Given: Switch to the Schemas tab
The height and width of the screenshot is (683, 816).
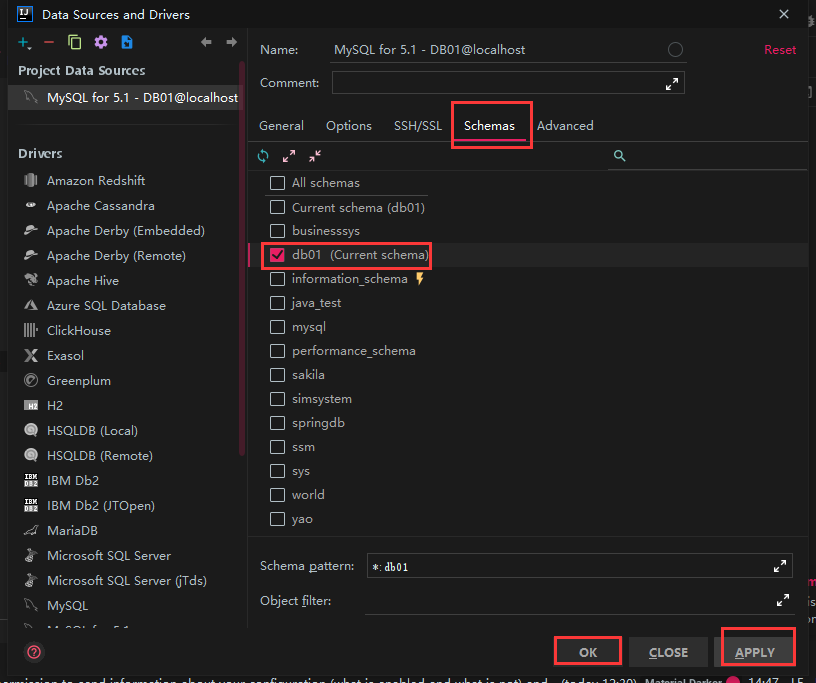Looking at the screenshot, I should click(489, 125).
